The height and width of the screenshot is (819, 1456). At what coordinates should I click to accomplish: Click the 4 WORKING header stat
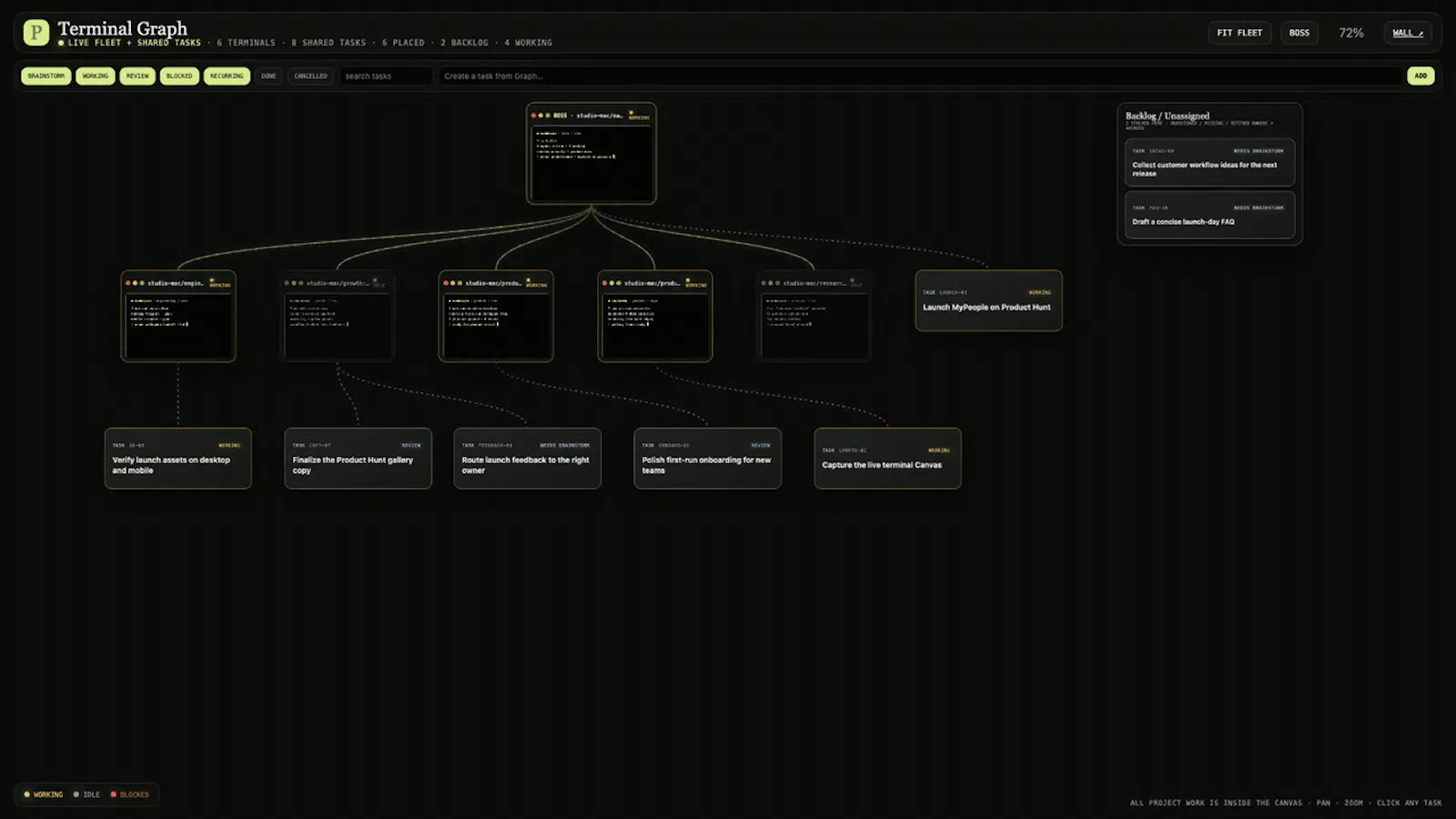(528, 43)
